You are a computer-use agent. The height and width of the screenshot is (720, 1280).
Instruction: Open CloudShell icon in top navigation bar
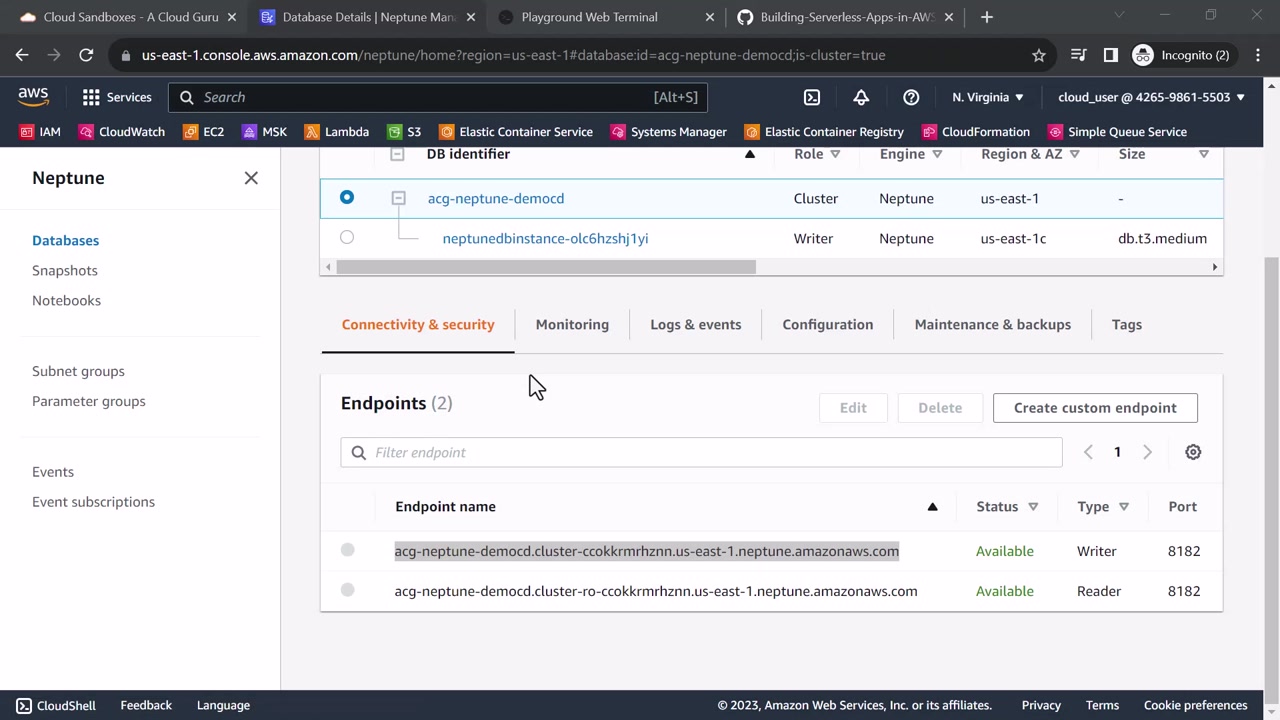point(812,97)
